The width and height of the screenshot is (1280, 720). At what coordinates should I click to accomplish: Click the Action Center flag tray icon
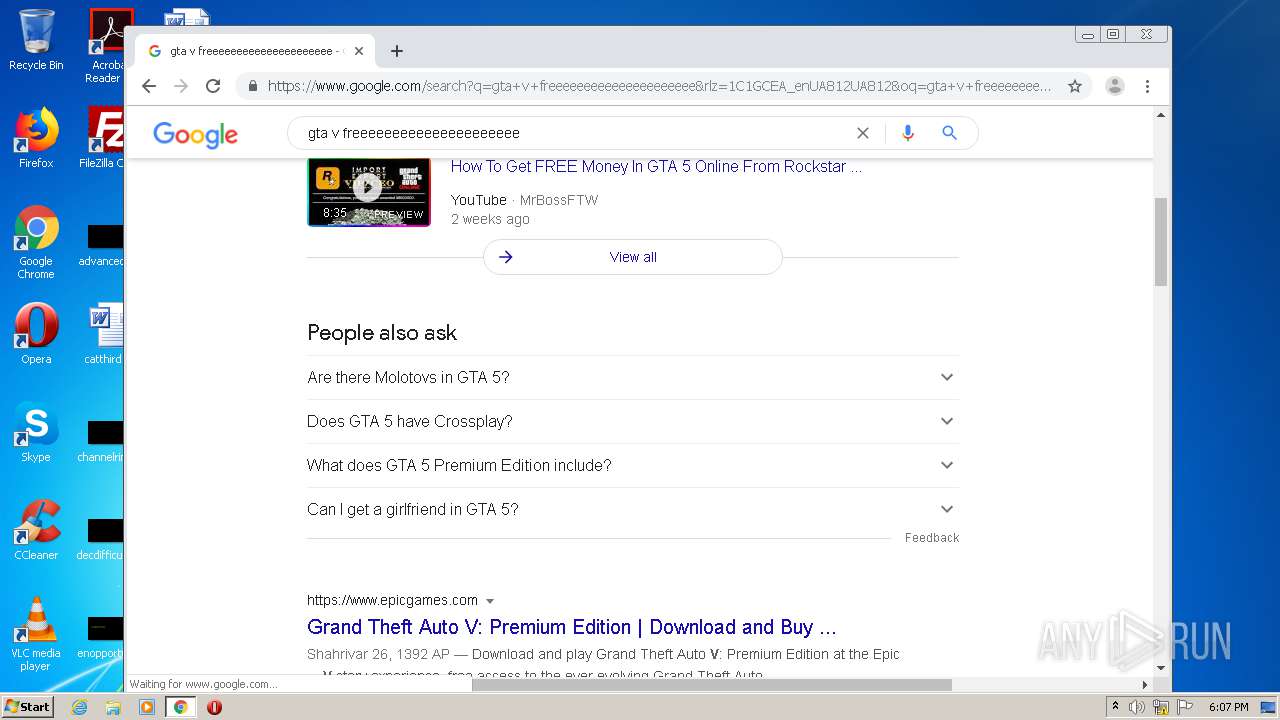tap(1185, 707)
